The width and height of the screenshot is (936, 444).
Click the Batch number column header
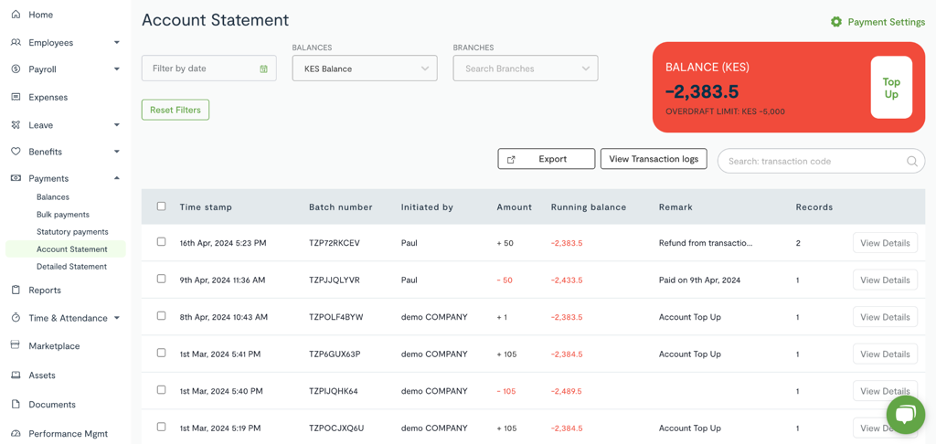click(340, 207)
